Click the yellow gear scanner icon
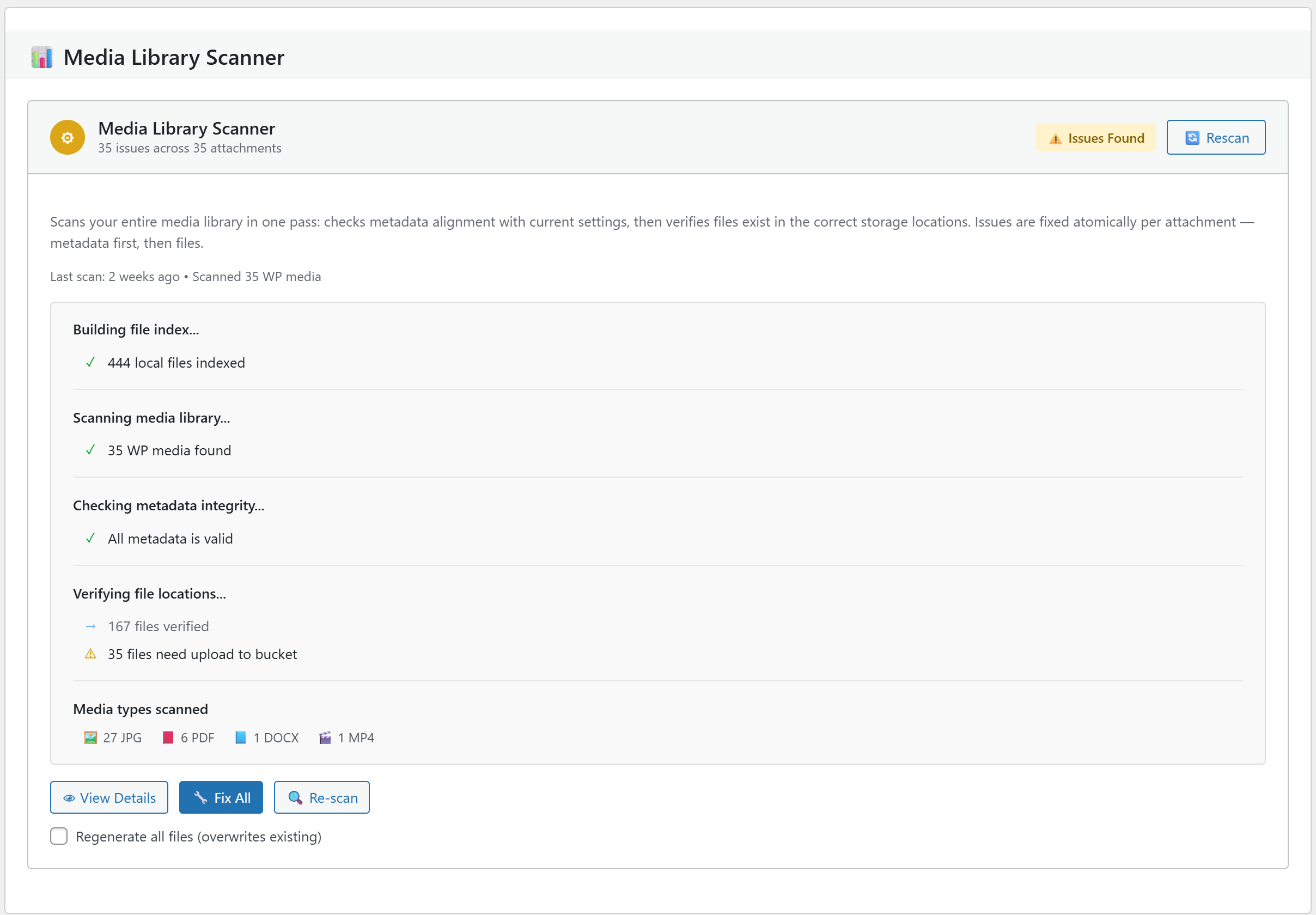The image size is (1316, 915). pyautogui.click(x=68, y=137)
